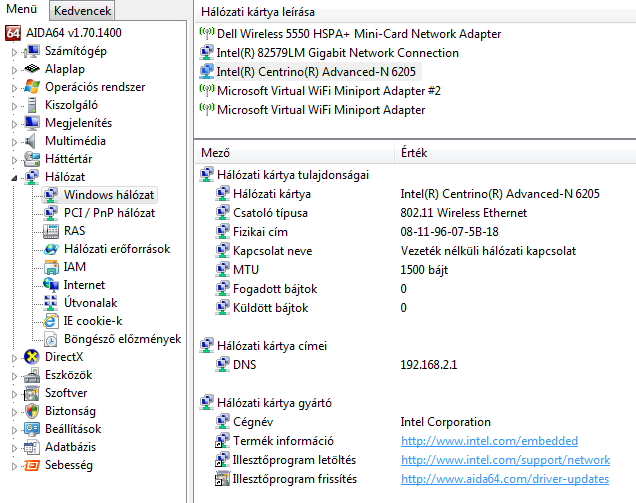Switch to the Menü tab

coord(21,9)
